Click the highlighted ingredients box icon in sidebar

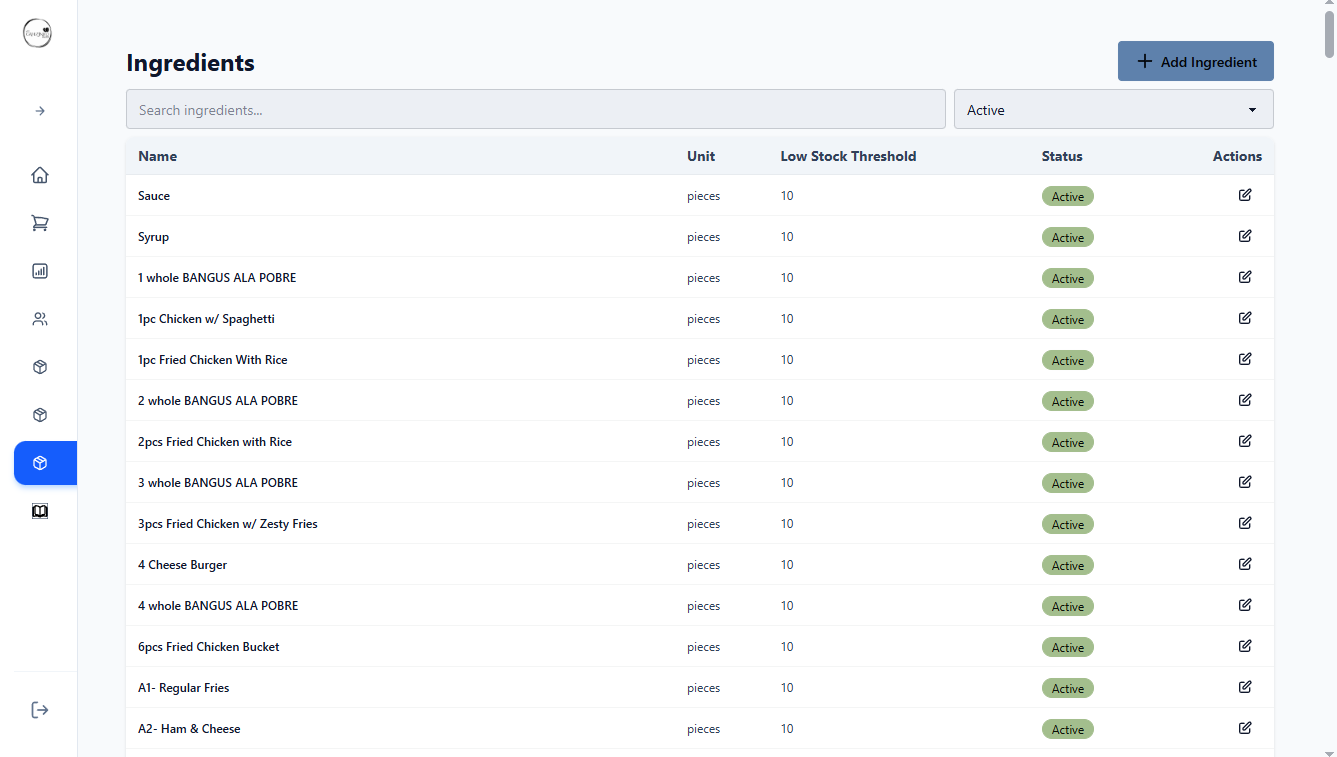(x=45, y=463)
